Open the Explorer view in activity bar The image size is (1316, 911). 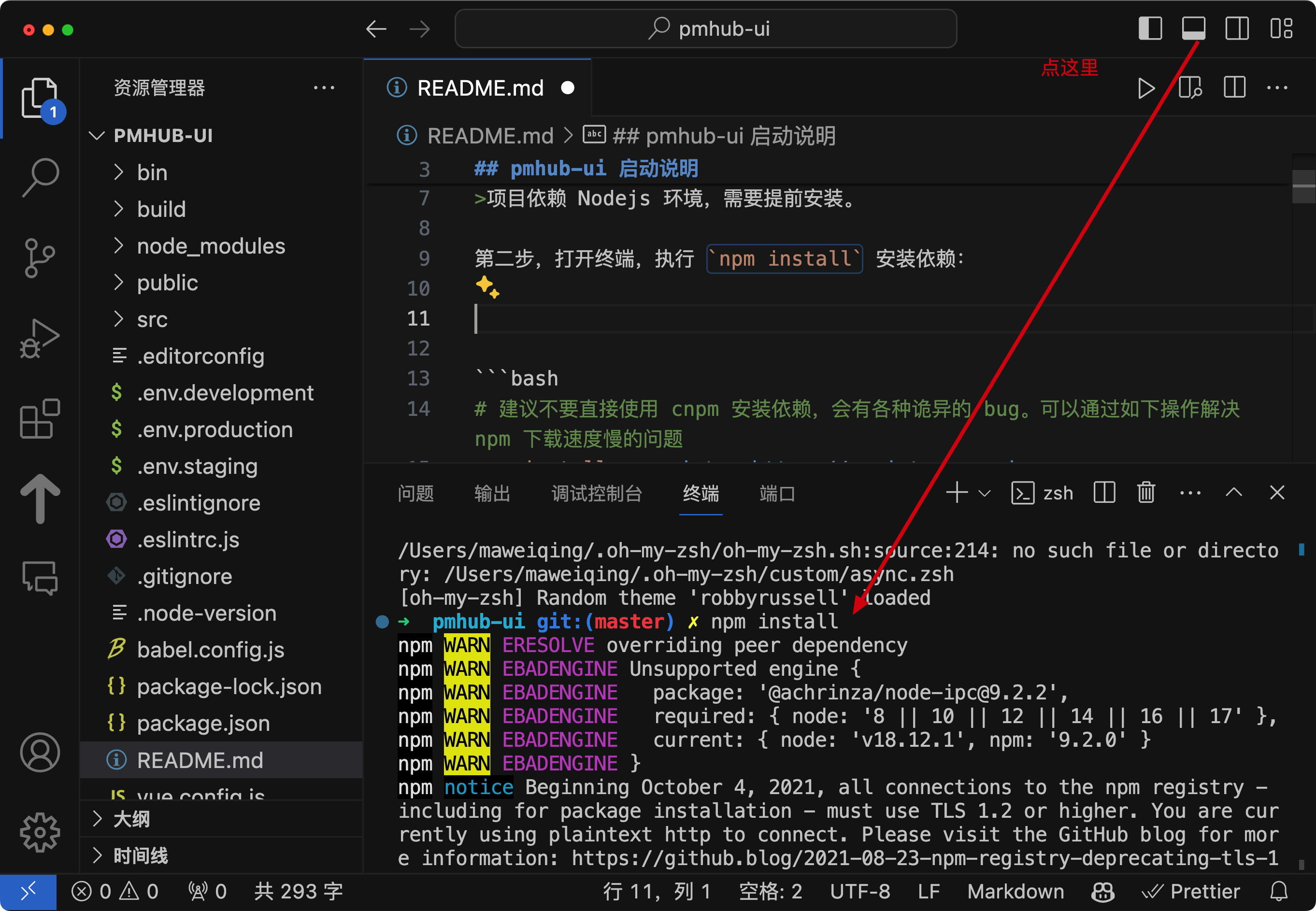(40, 98)
